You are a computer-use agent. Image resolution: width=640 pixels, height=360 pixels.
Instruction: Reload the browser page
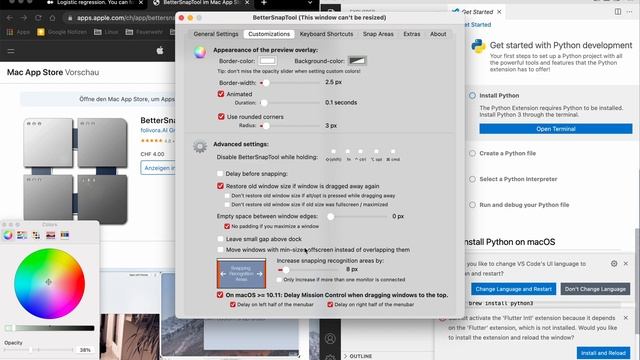[x=38, y=18]
